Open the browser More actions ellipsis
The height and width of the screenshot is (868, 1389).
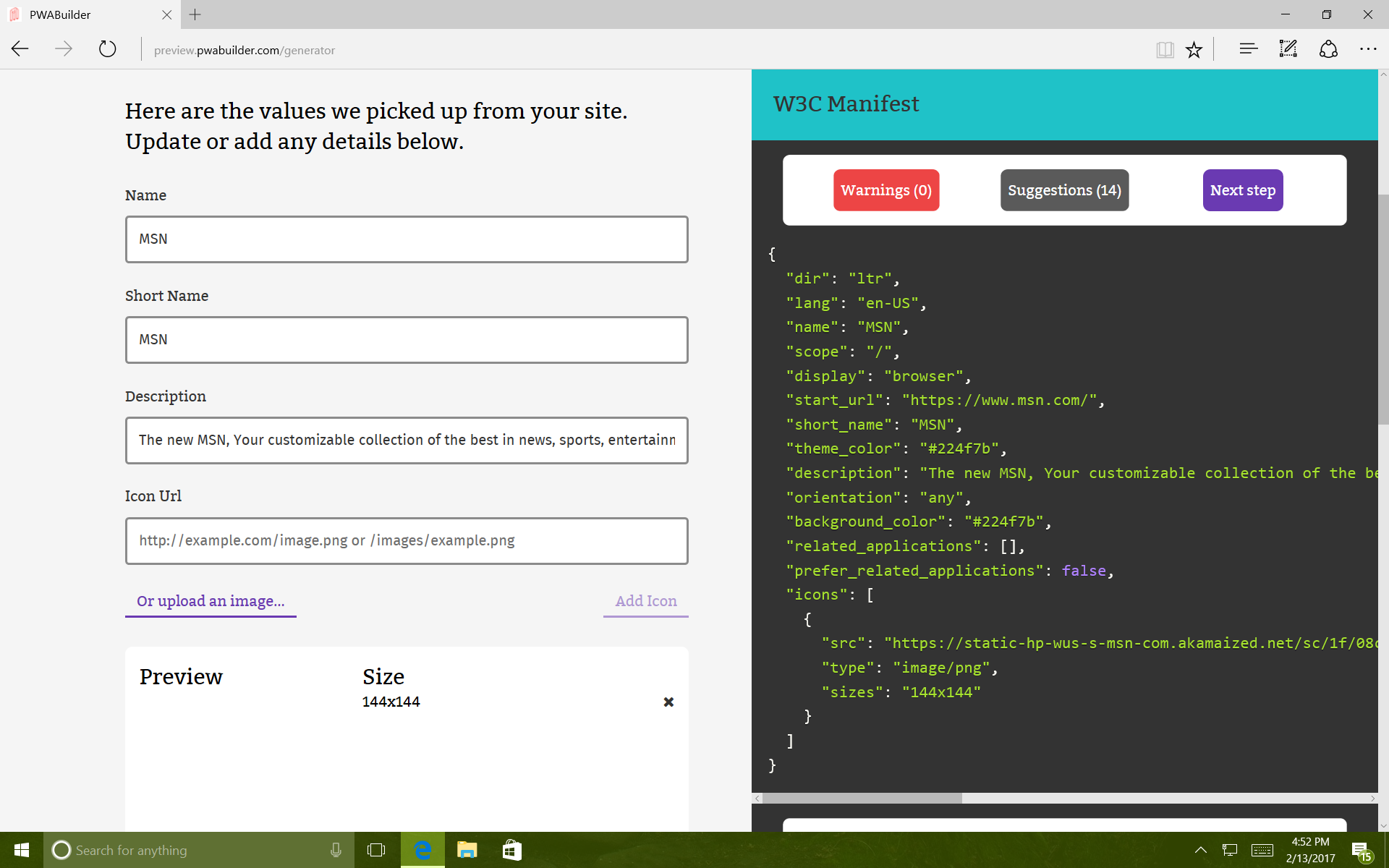[x=1367, y=49]
